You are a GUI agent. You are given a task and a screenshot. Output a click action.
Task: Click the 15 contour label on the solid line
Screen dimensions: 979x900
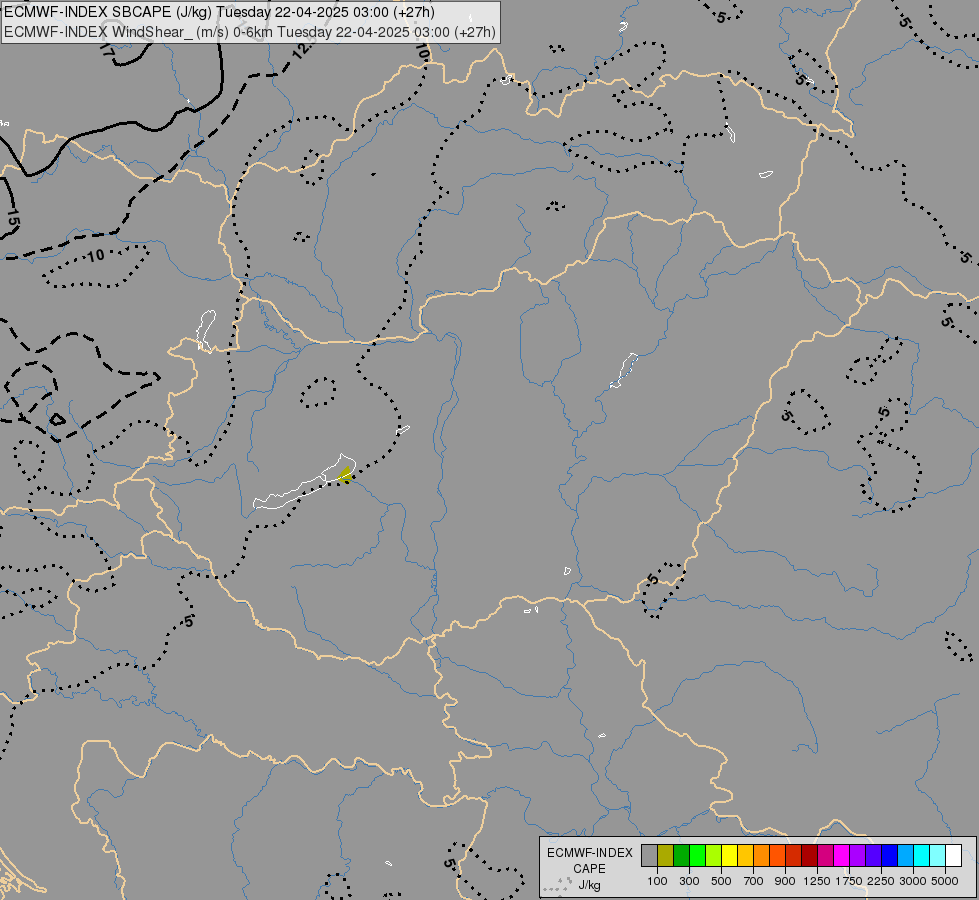point(13,219)
